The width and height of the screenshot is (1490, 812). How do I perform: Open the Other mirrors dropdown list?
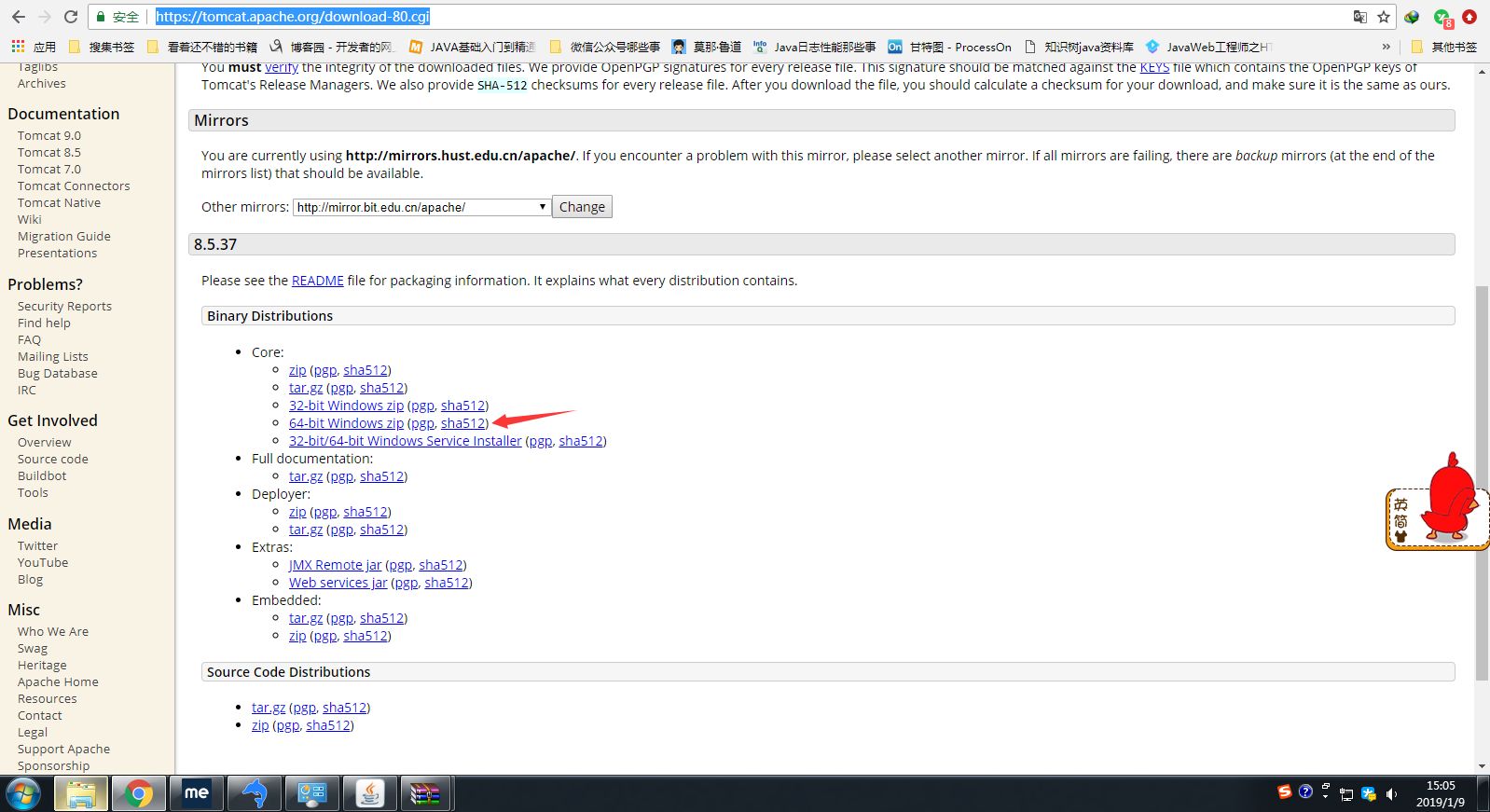[x=422, y=207]
